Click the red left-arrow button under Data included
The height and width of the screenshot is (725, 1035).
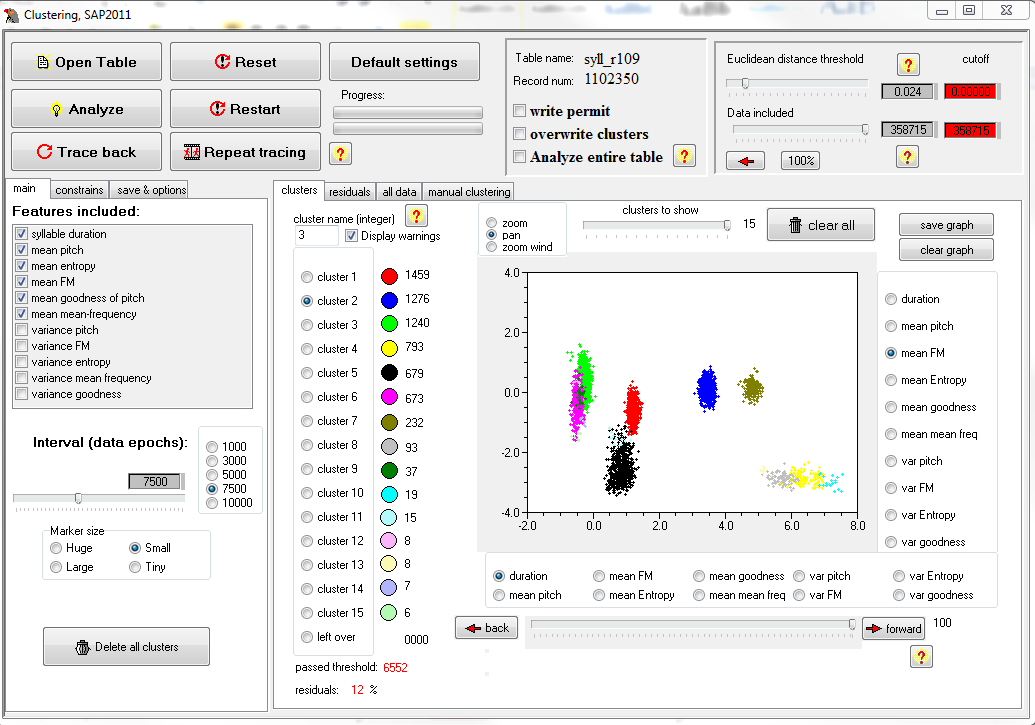[x=745, y=161]
